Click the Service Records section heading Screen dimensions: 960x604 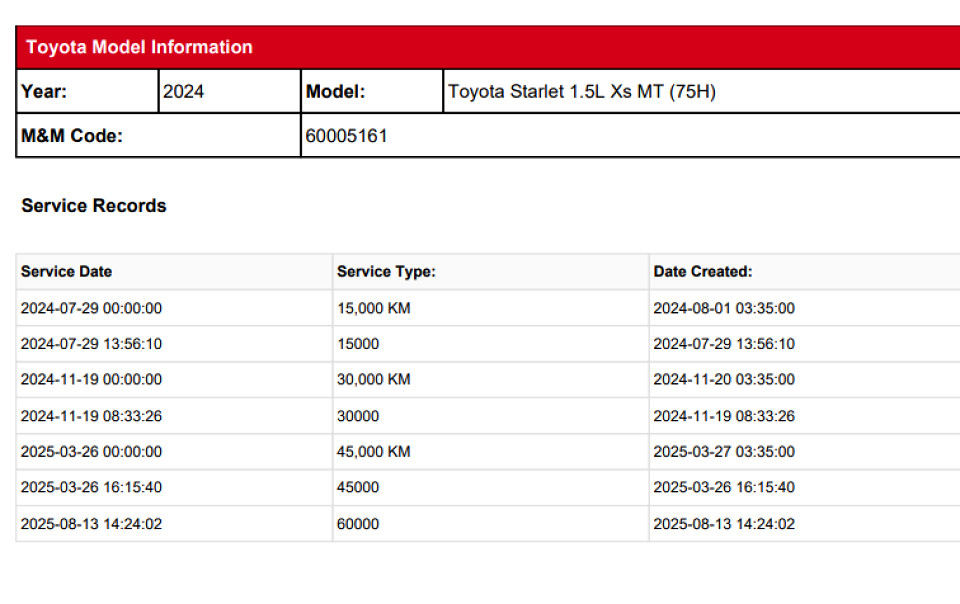coord(94,206)
